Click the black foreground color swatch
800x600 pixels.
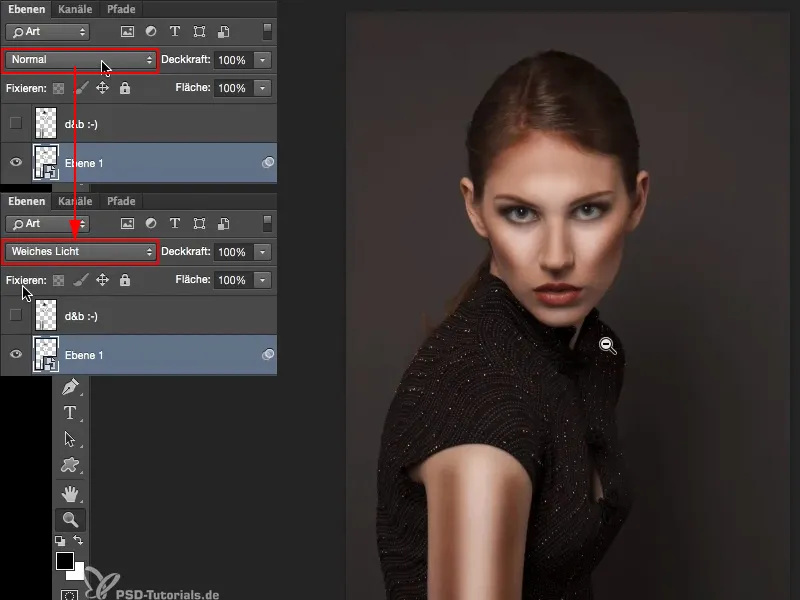click(x=67, y=561)
